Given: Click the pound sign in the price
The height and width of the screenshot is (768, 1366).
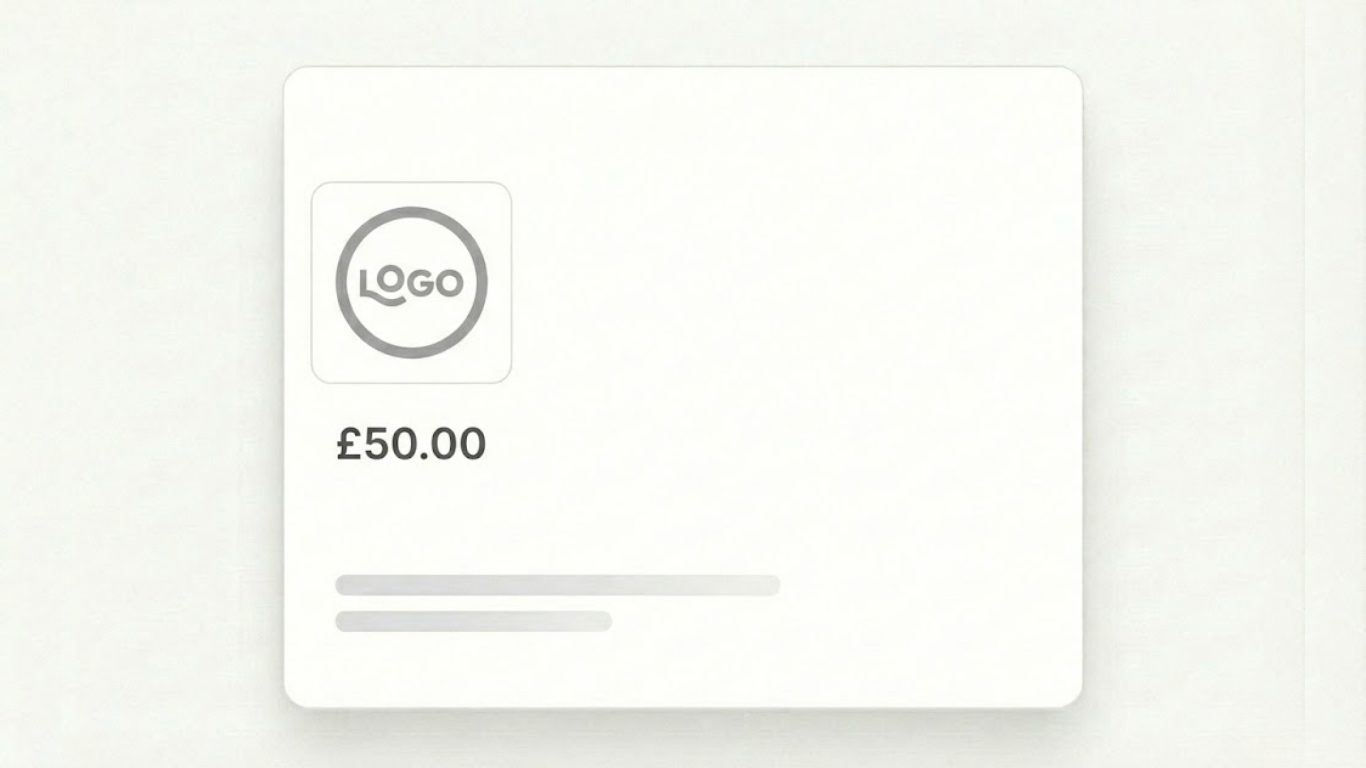Looking at the screenshot, I should click(x=348, y=444).
